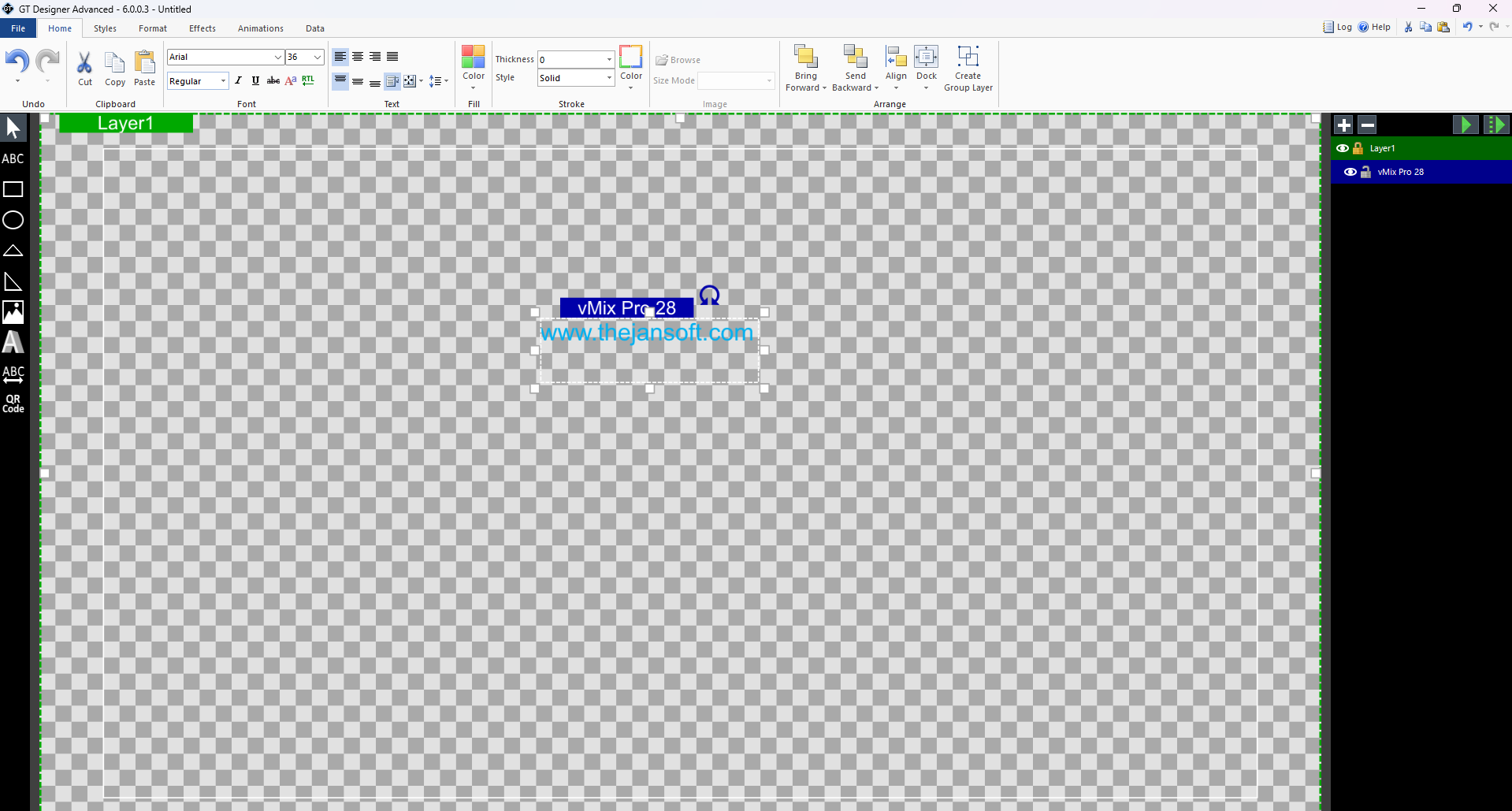Open the Regular font style dropdown
Viewport: 1512px width, 811px height.
(x=223, y=81)
